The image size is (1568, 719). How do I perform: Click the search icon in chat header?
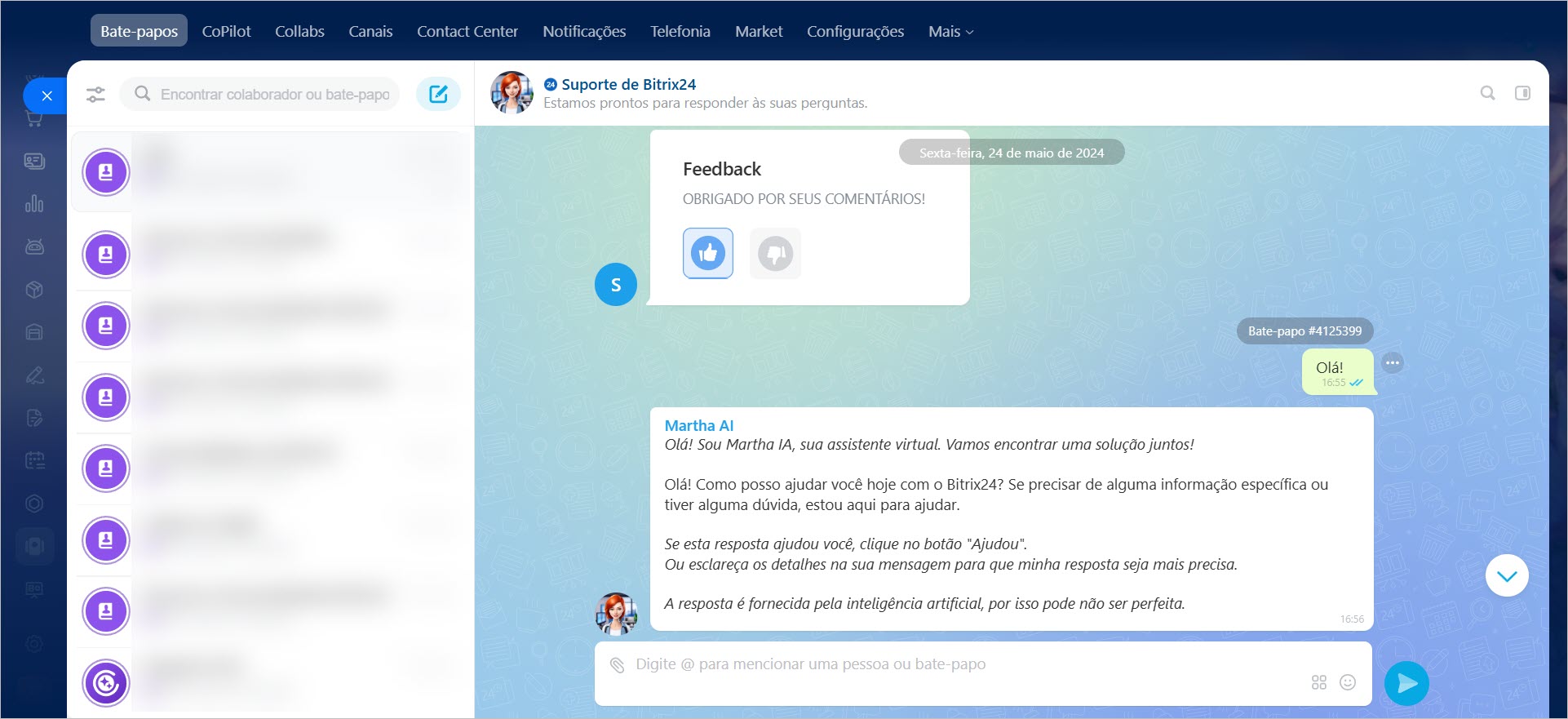pos(1487,93)
